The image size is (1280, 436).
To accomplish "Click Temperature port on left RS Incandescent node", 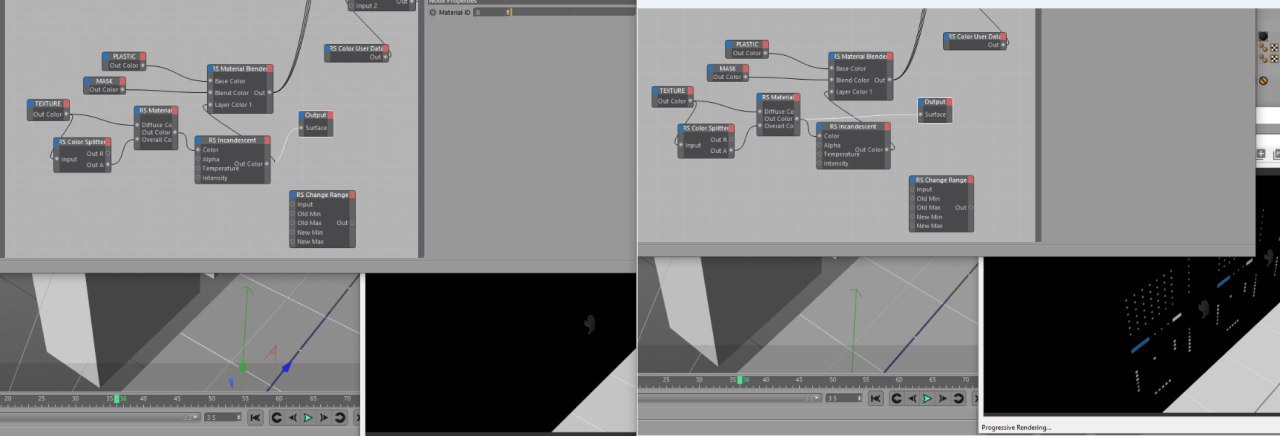I will [x=199, y=169].
